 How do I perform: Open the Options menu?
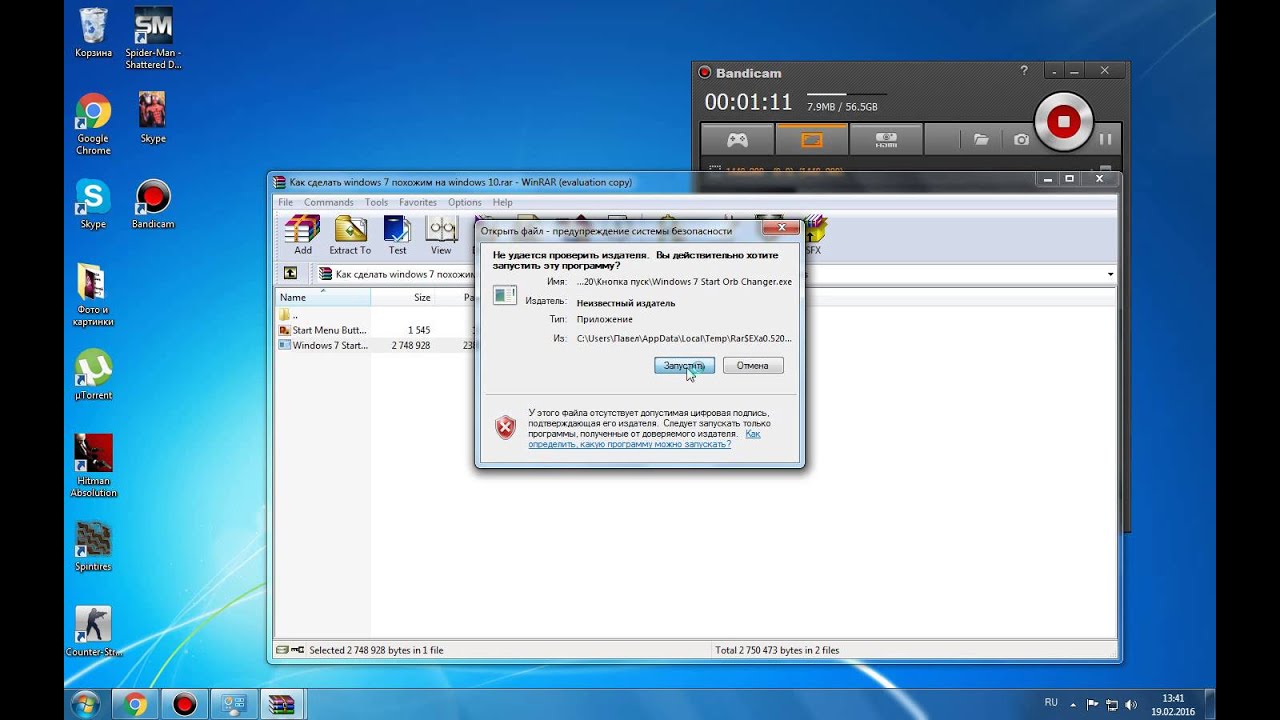465,202
